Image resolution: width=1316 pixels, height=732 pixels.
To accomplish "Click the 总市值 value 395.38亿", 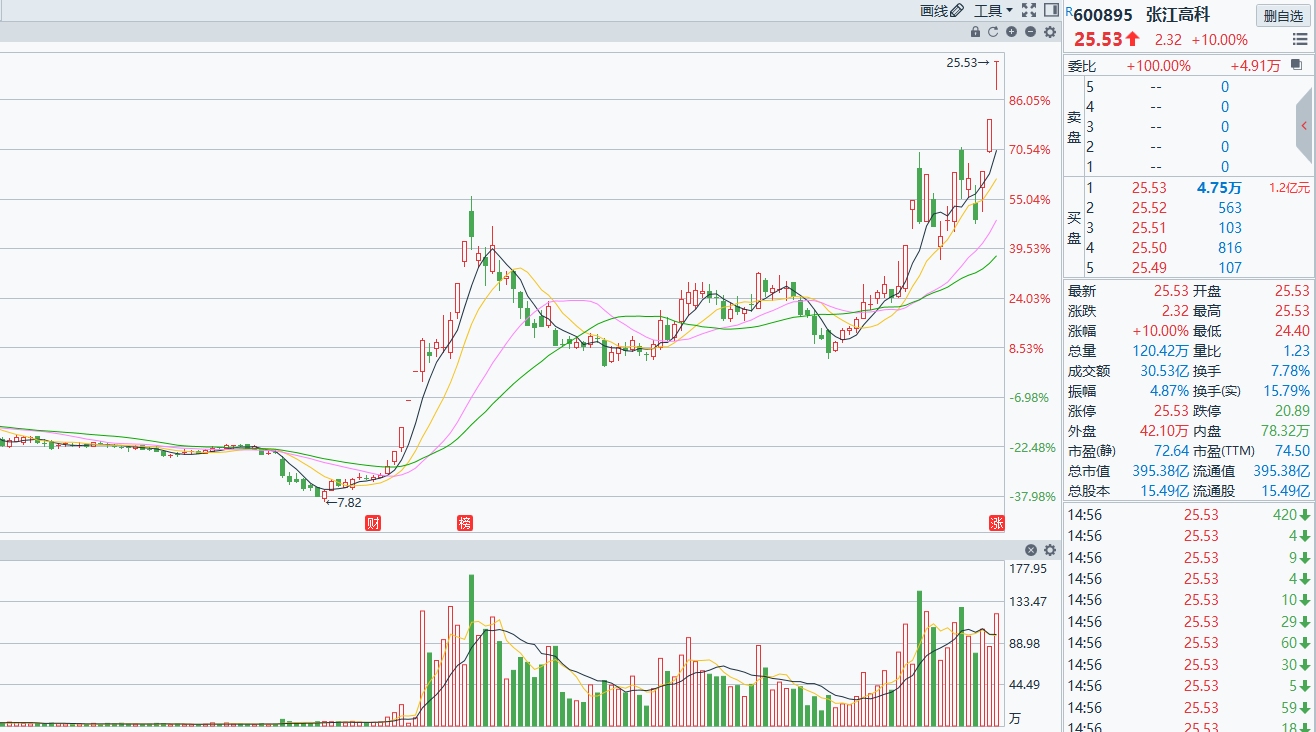I will [1159, 471].
